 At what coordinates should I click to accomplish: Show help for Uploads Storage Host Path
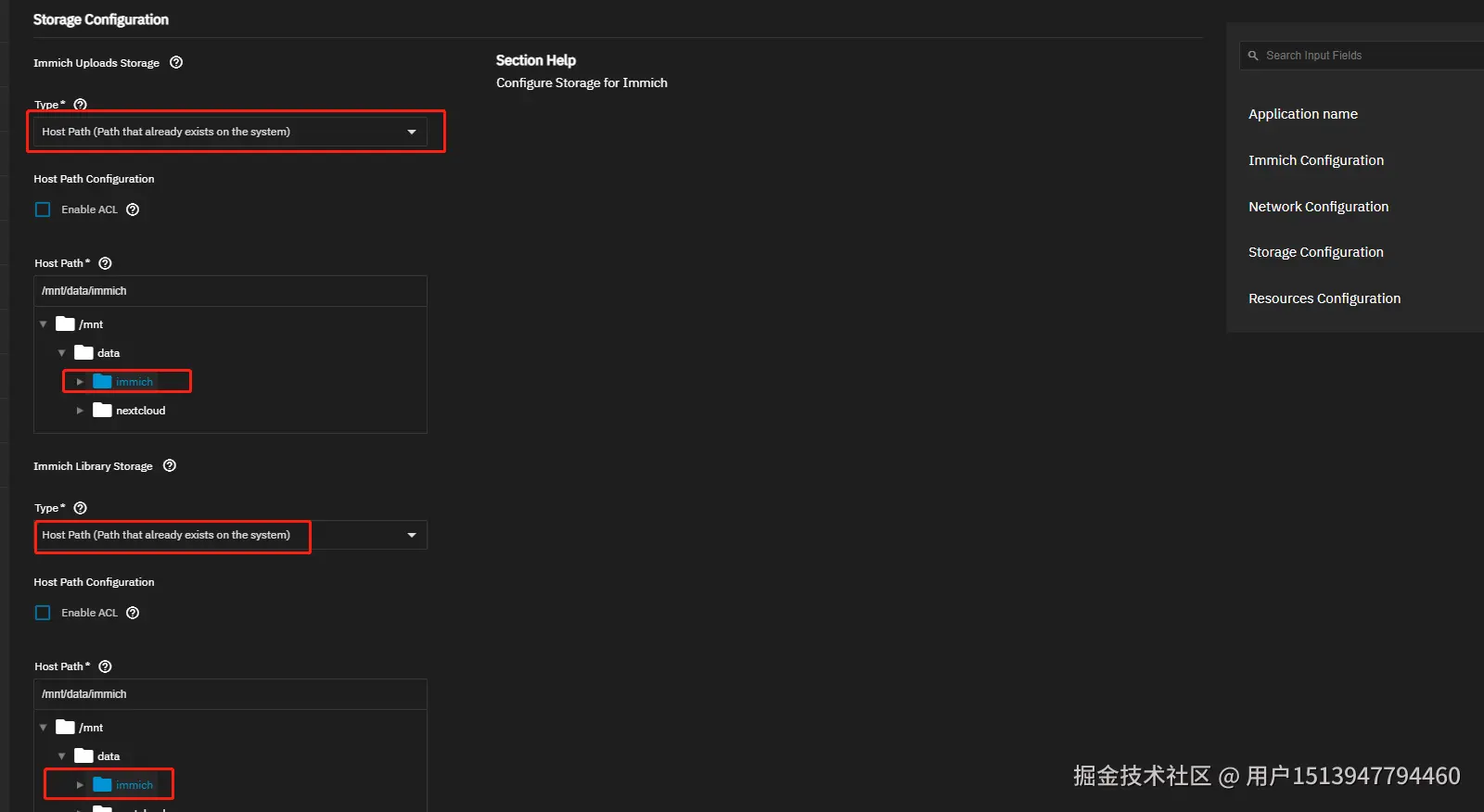click(x=105, y=263)
